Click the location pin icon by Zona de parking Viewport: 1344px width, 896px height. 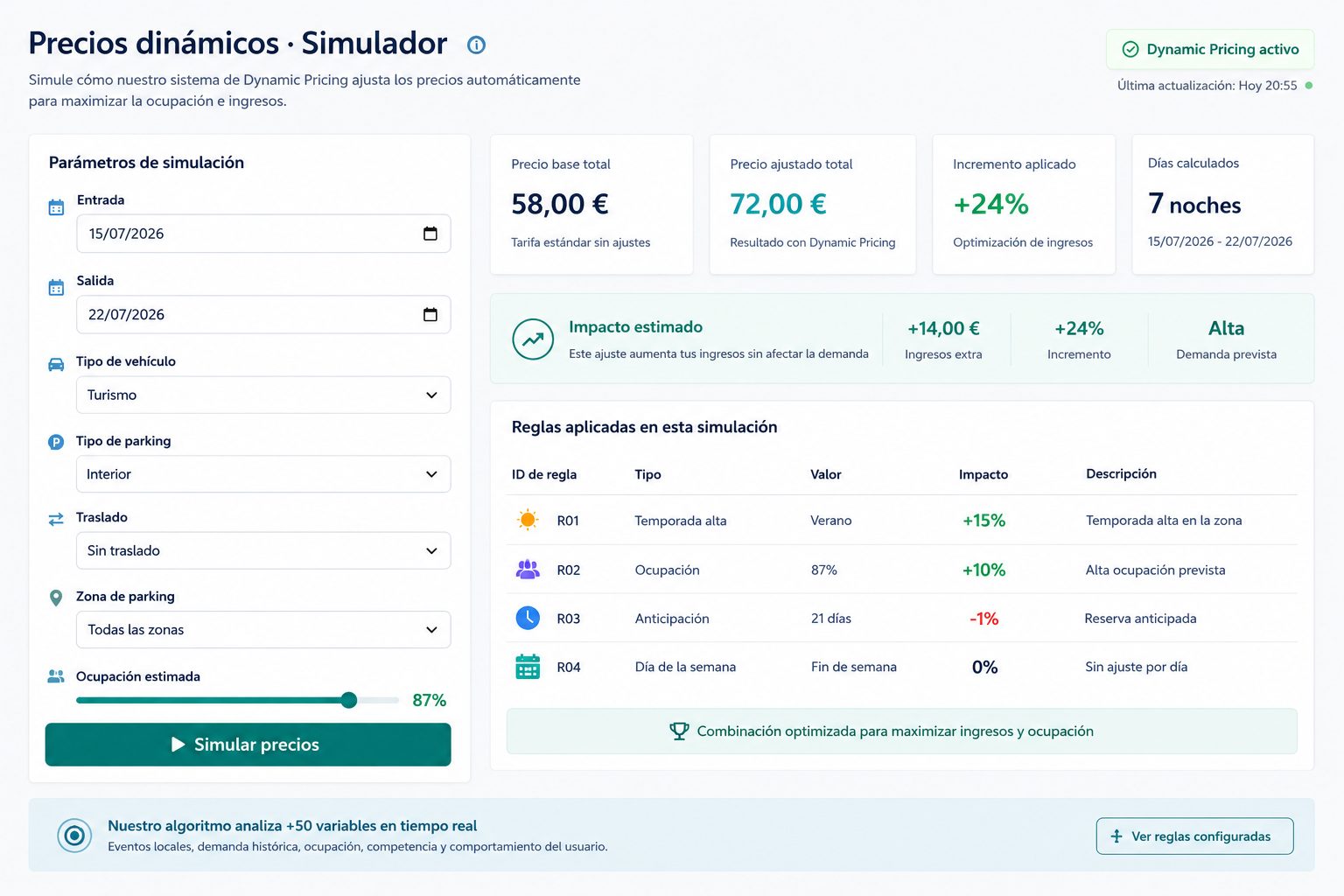pos(56,598)
